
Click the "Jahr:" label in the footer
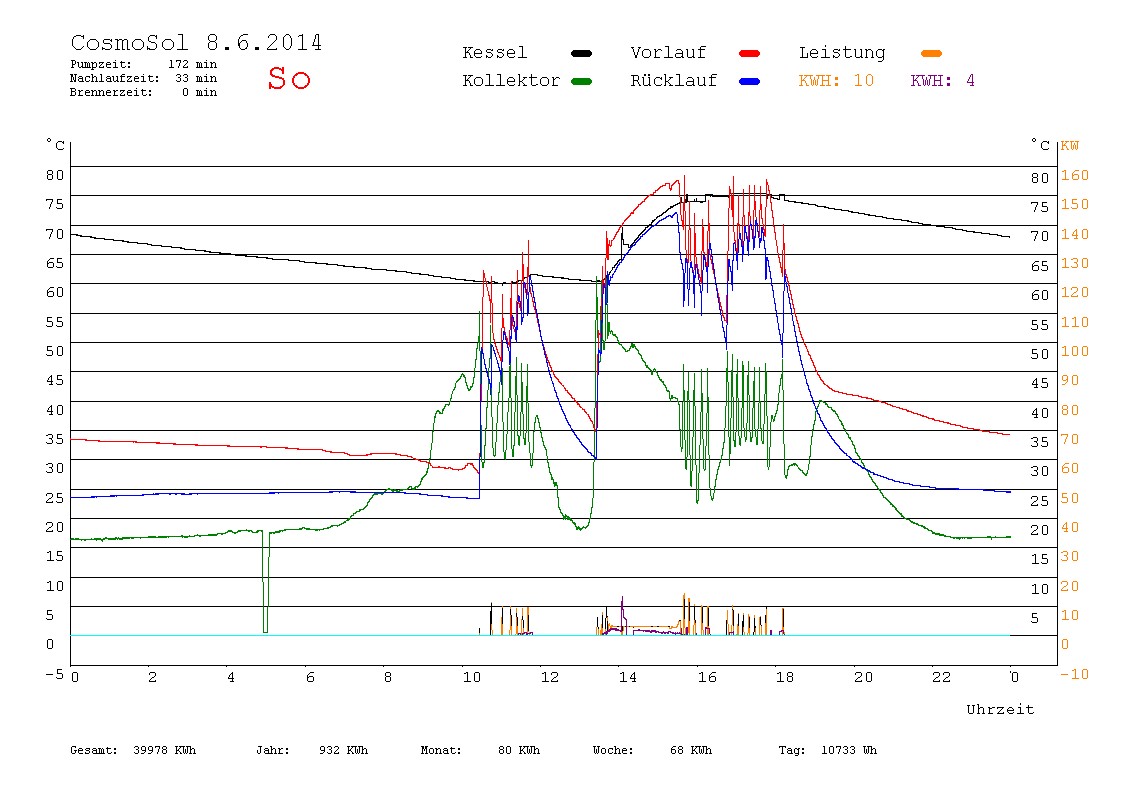[x=272, y=750]
